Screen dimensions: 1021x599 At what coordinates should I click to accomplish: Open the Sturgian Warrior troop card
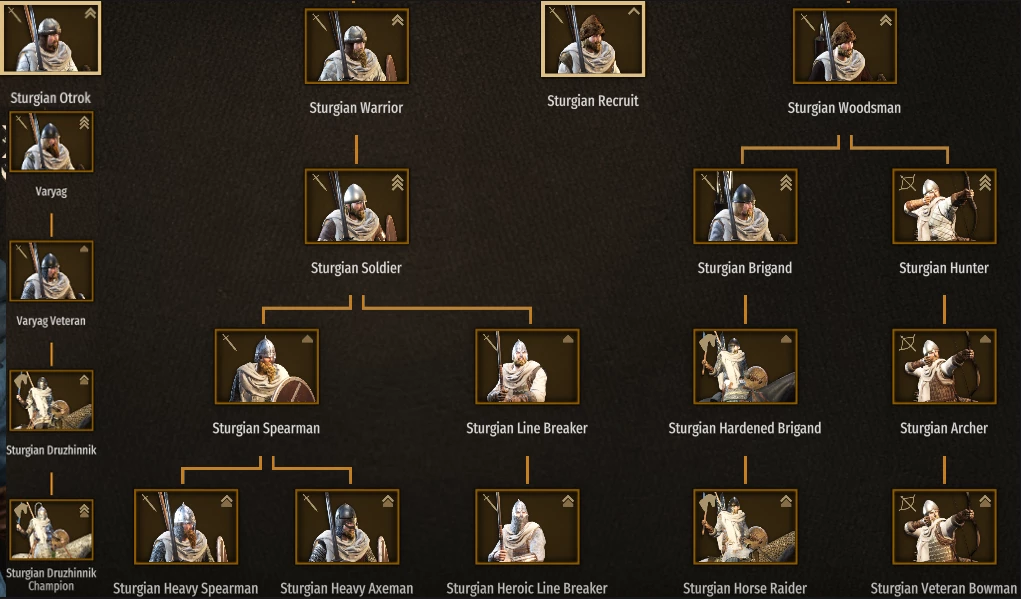357,46
